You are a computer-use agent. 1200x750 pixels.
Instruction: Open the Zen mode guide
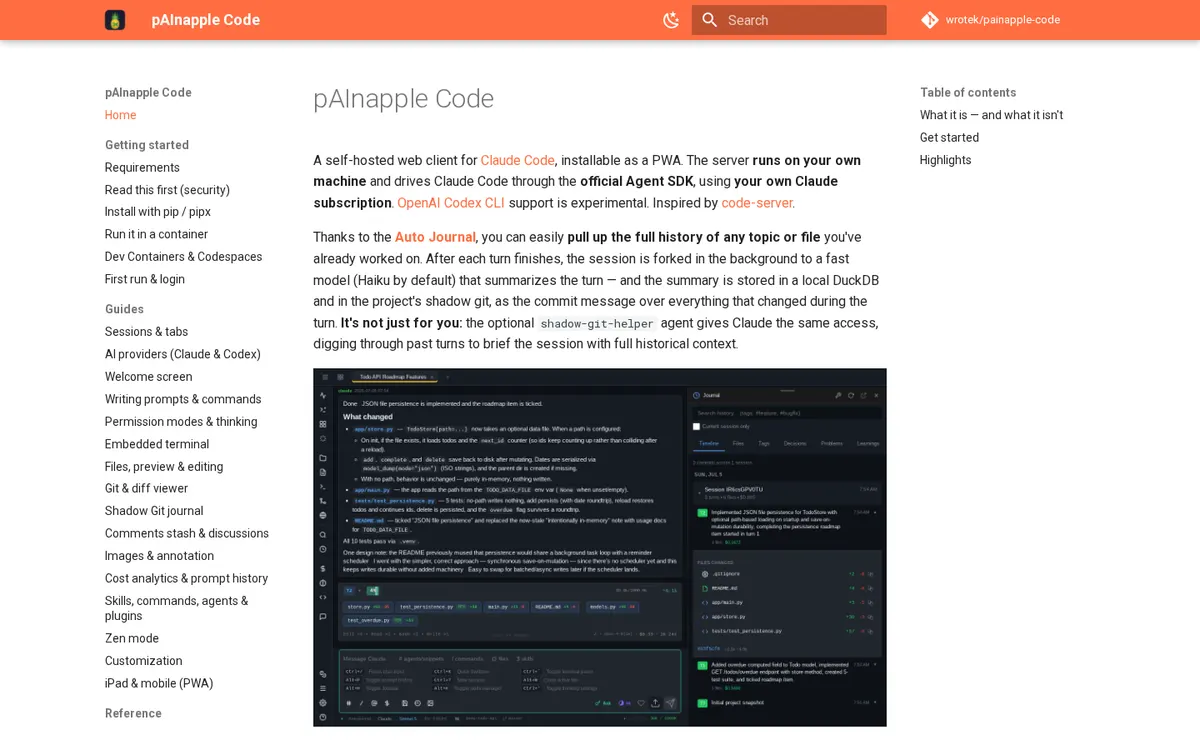coord(132,639)
